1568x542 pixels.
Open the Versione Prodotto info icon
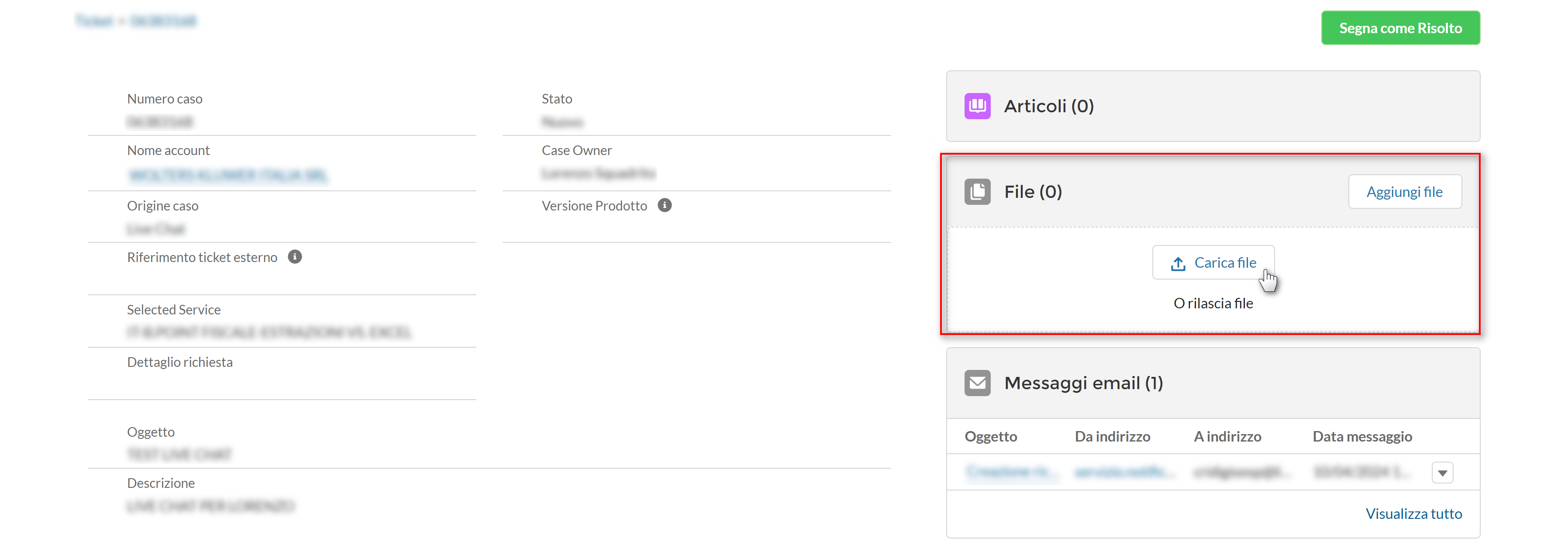[x=665, y=206]
